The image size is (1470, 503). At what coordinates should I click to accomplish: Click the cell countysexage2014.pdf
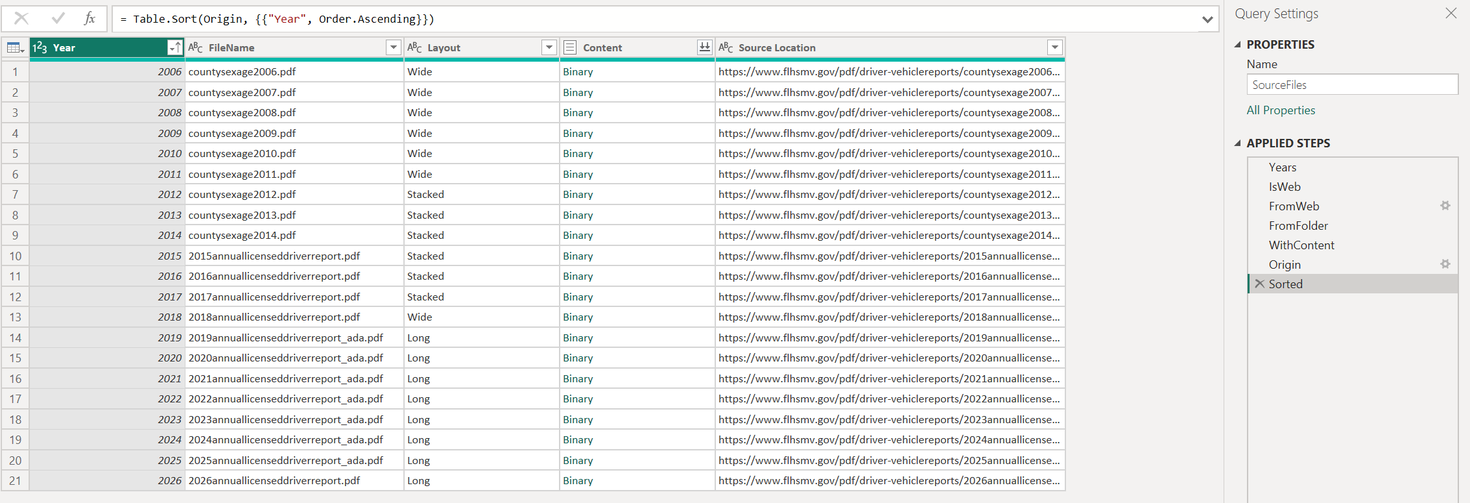coord(294,235)
